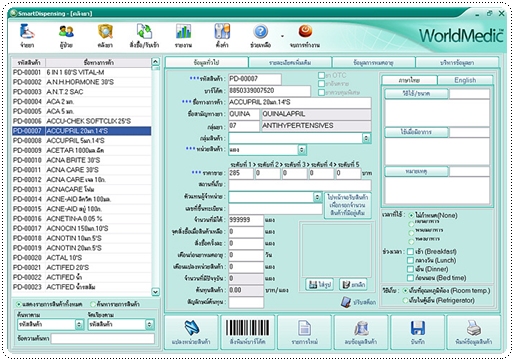Click the print barcode button
The image size is (514, 361).
pos(248,332)
